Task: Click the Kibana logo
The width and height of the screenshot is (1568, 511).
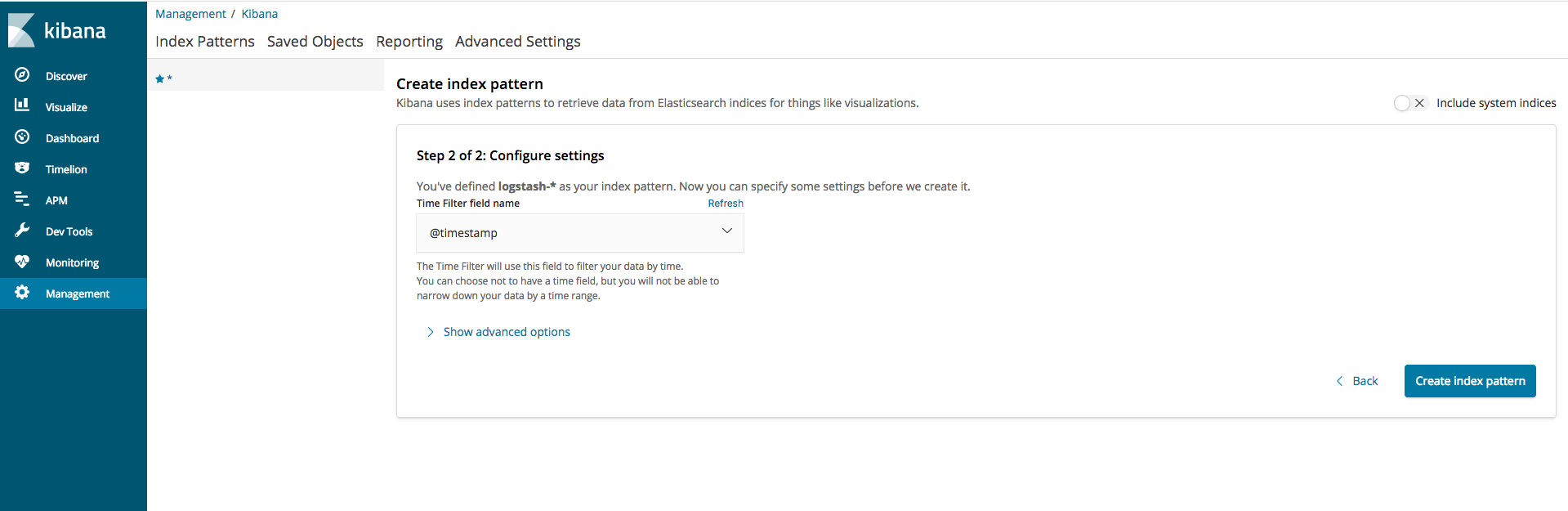Action: click(57, 30)
